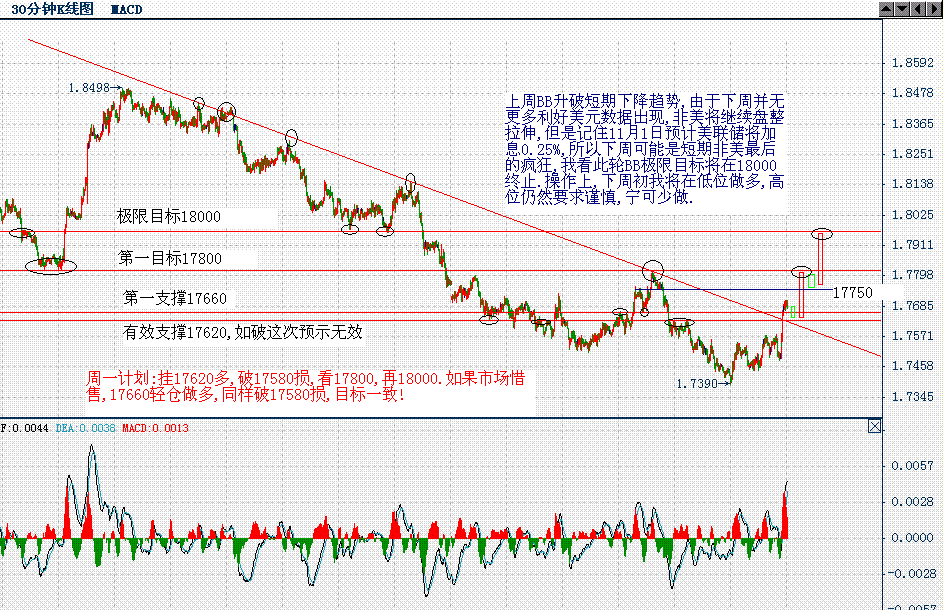Click the 1.7911 price axis label
The width and height of the screenshot is (945, 610).
[x=912, y=245]
